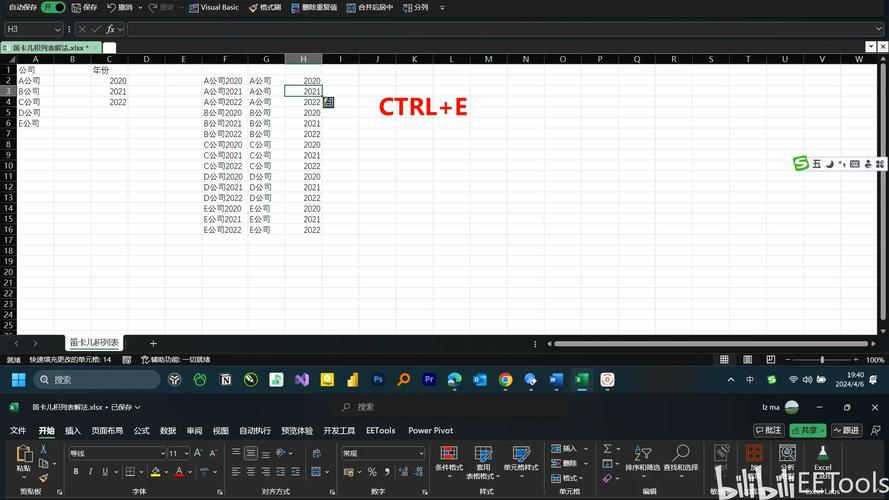Screen dimensions: 889x500
Task: Click the fx insert function icon
Action: [x=111, y=29]
